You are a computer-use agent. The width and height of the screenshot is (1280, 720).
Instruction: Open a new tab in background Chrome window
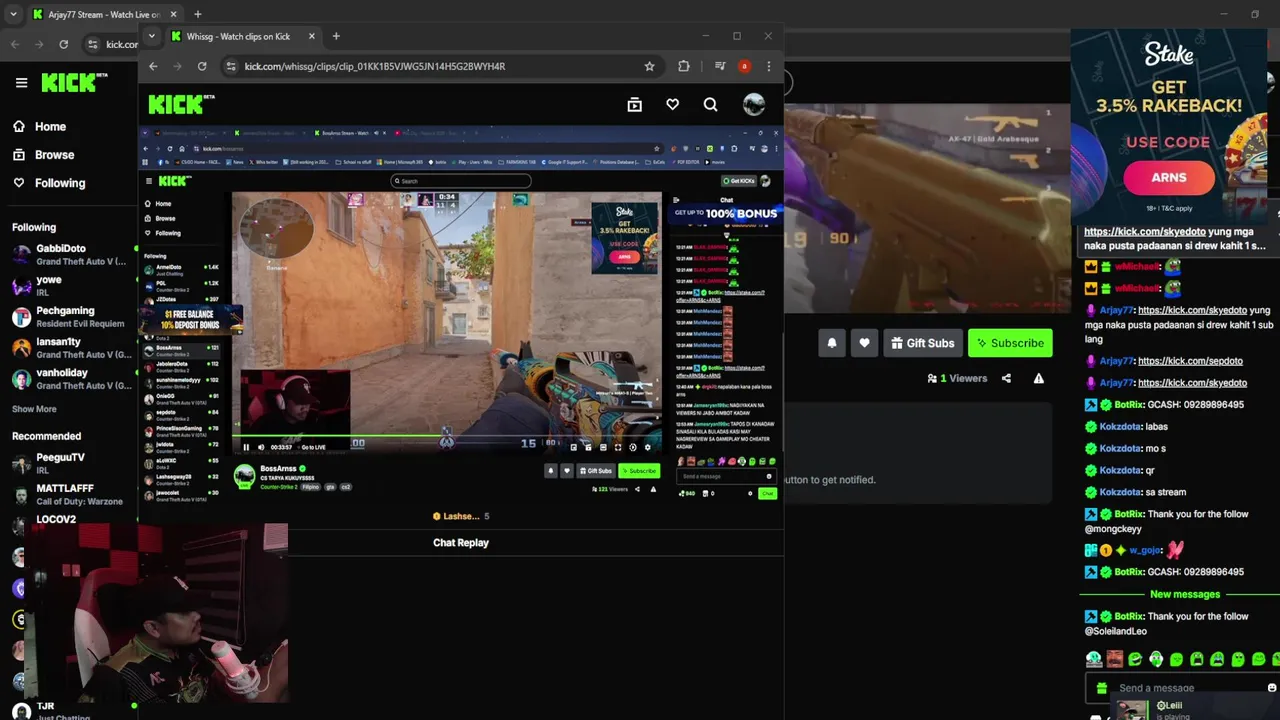pyautogui.click(x=197, y=14)
